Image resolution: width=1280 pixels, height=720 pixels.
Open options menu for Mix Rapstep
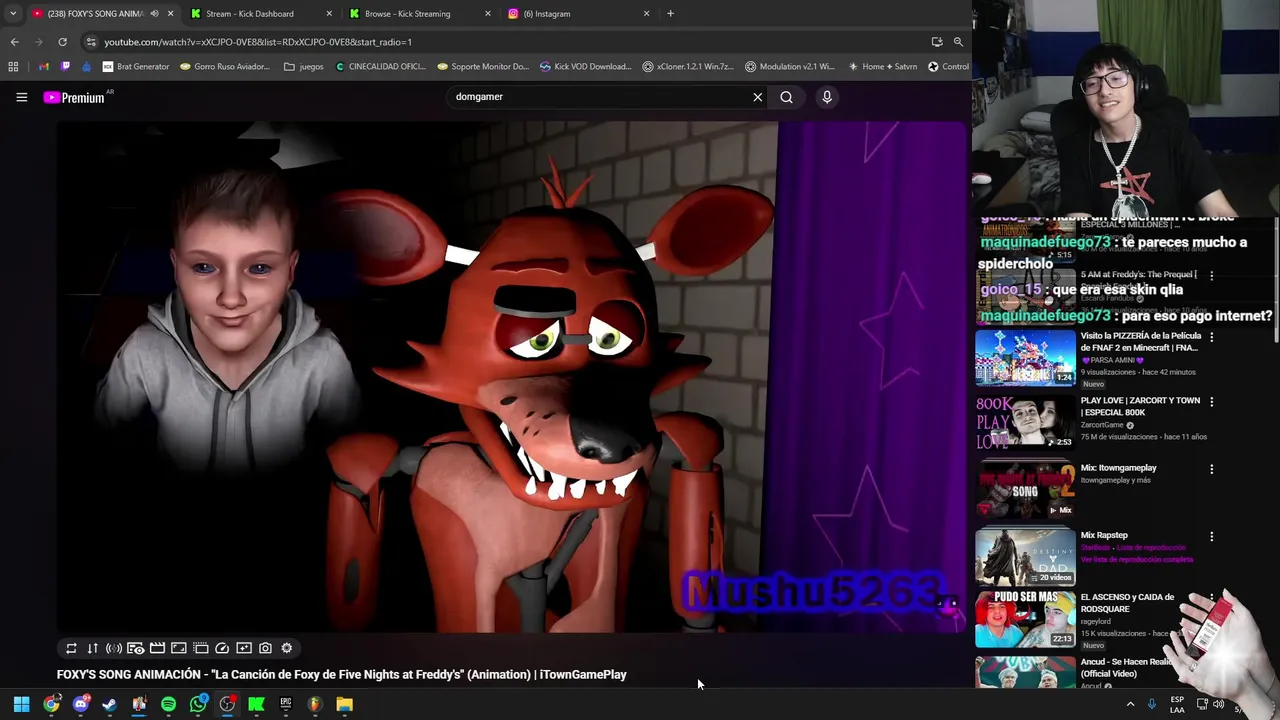click(x=1211, y=537)
